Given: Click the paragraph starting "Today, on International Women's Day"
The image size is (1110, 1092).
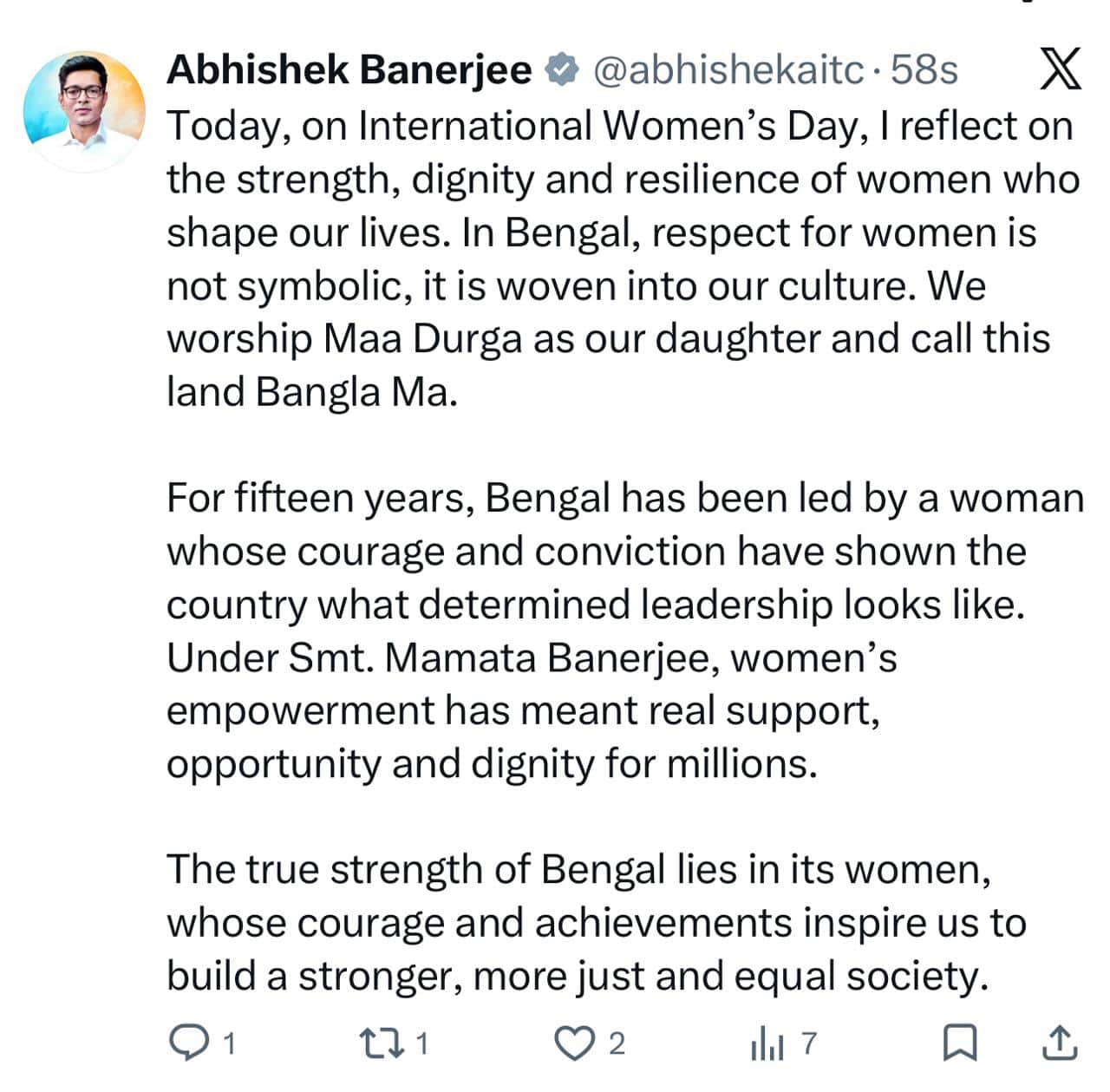Looking at the screenshot, I should (x=607, y=258).
